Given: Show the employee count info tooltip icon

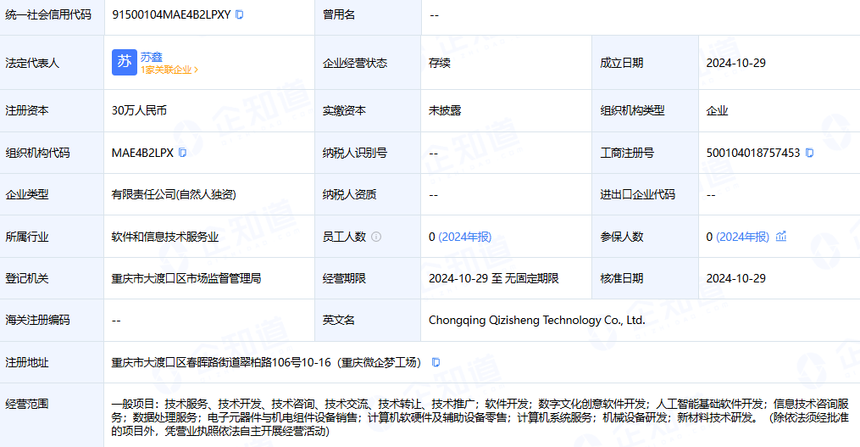Looking at the screenshot, I should [x=376, y=236].
